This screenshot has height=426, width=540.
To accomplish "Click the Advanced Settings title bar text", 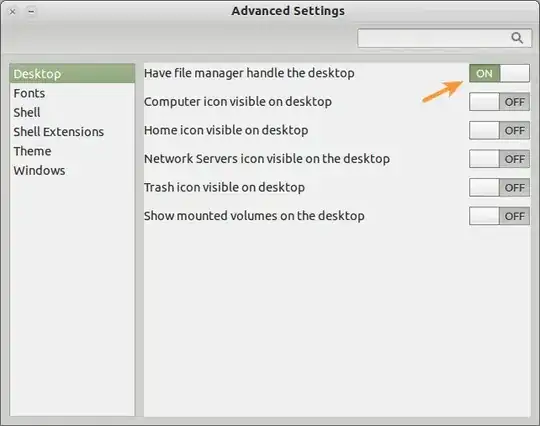I will pos(288,11).
